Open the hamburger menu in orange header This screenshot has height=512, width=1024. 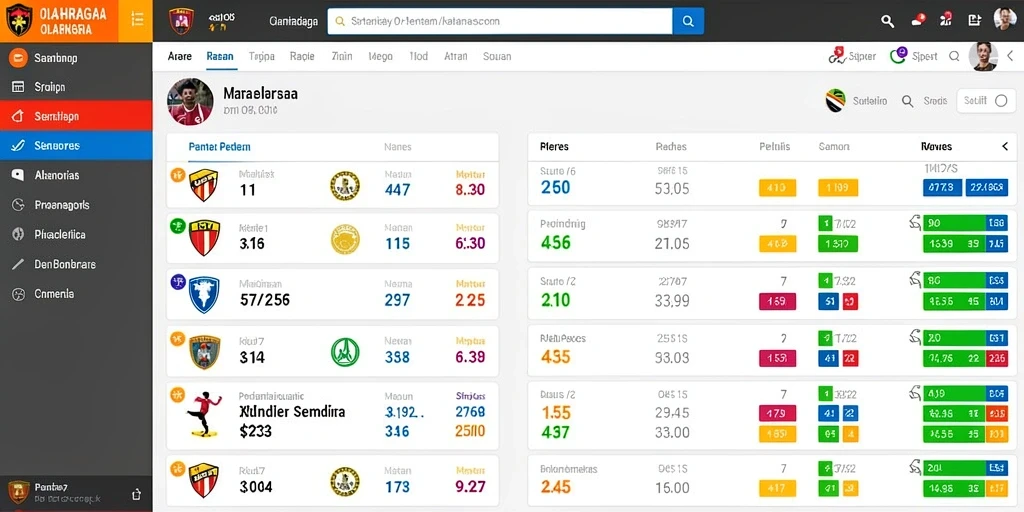point(137,20)
